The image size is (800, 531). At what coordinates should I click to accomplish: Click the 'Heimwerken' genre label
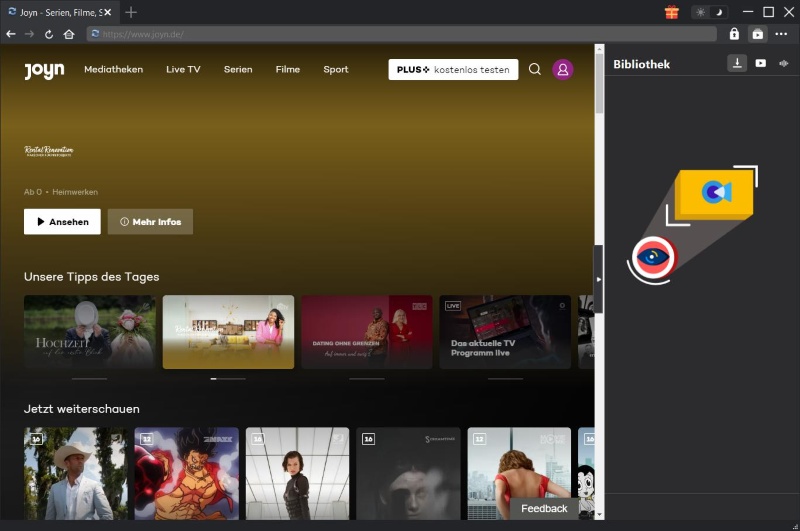(x=75, y=192)
